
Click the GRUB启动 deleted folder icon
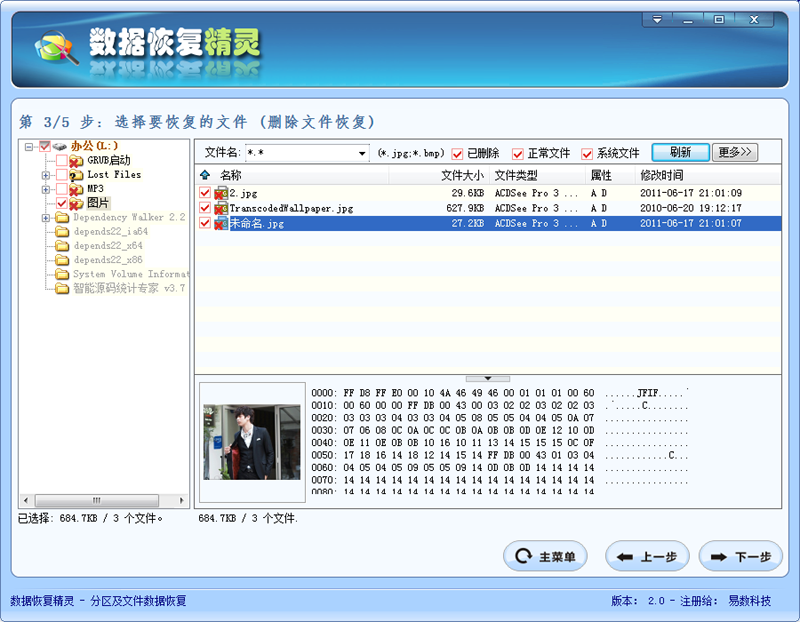[x=76, y=161]
